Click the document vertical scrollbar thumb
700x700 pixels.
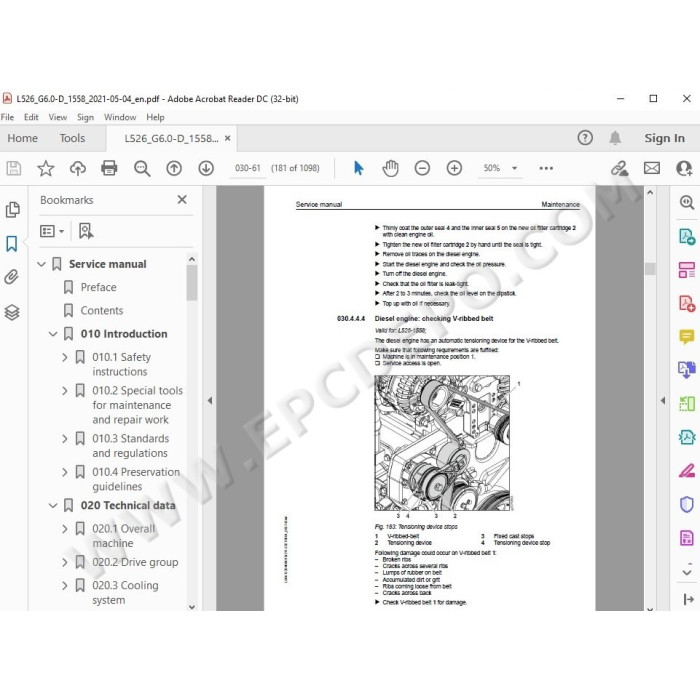(650, 268)
